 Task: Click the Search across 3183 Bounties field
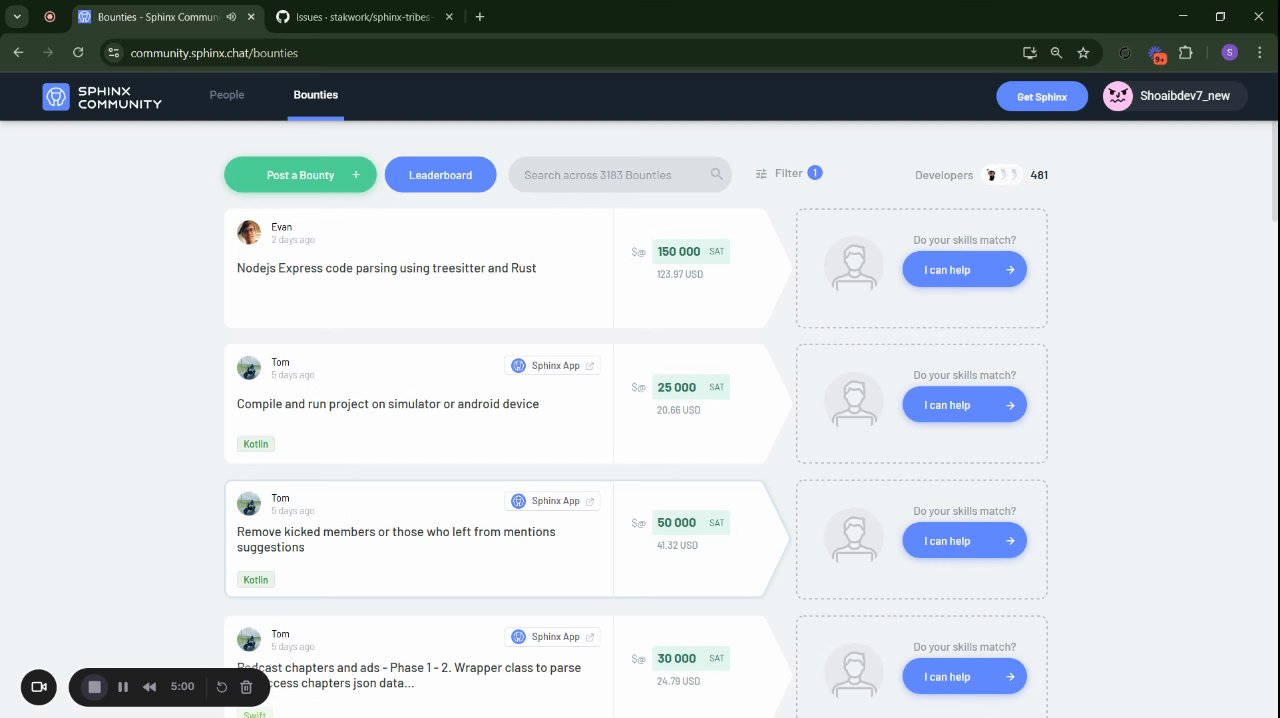620,175
